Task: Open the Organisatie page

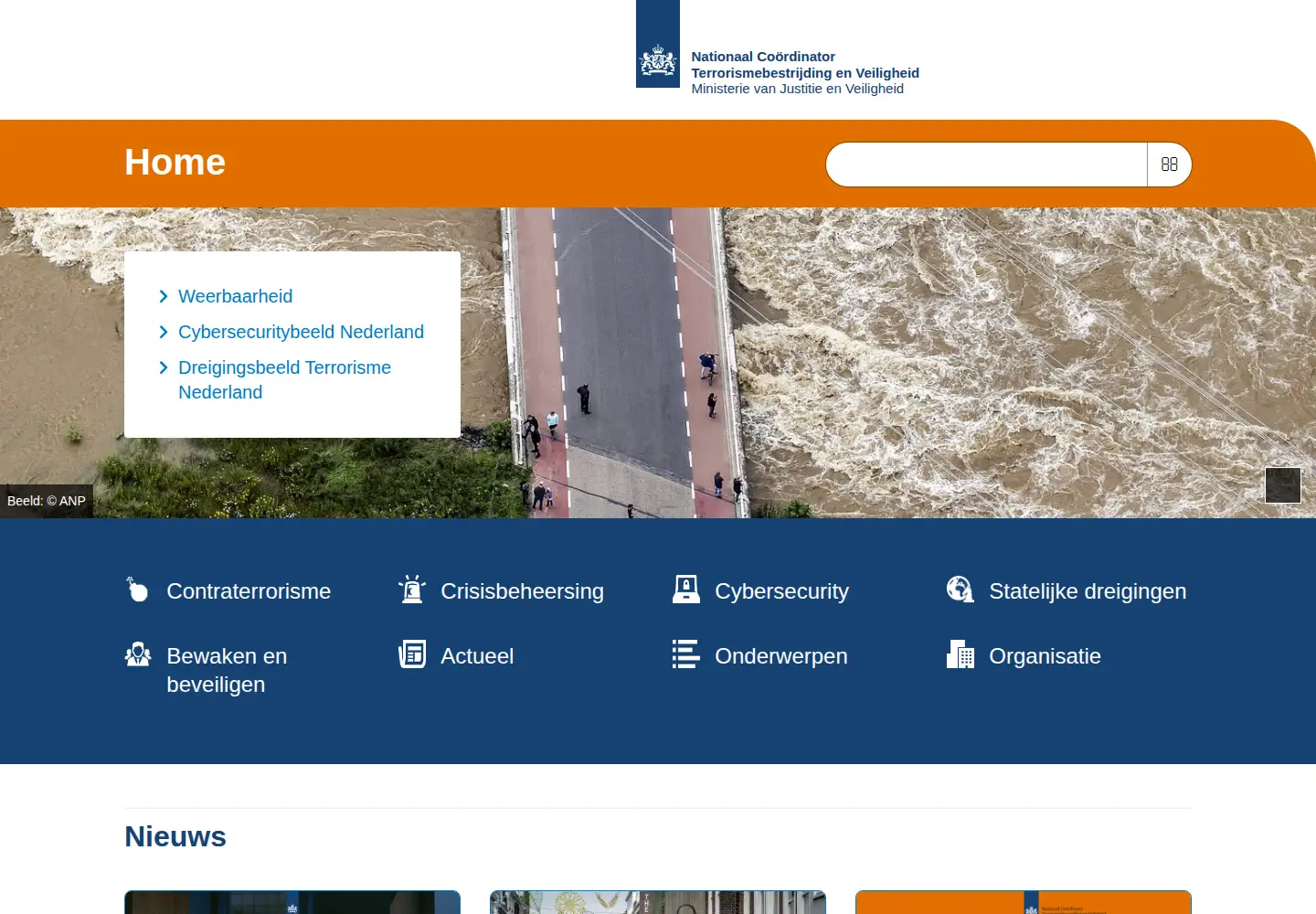Action: [x=1045, y=656]
